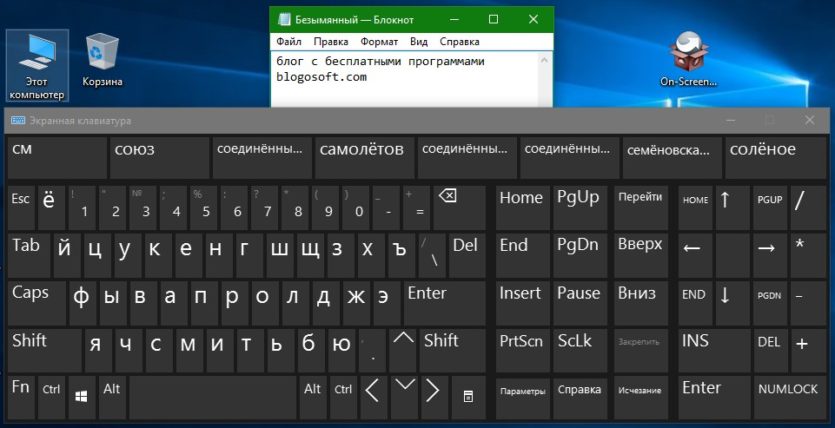Click the numpad right arrow key
Viewport: 835px width, 428px height.
coord(770,255)
